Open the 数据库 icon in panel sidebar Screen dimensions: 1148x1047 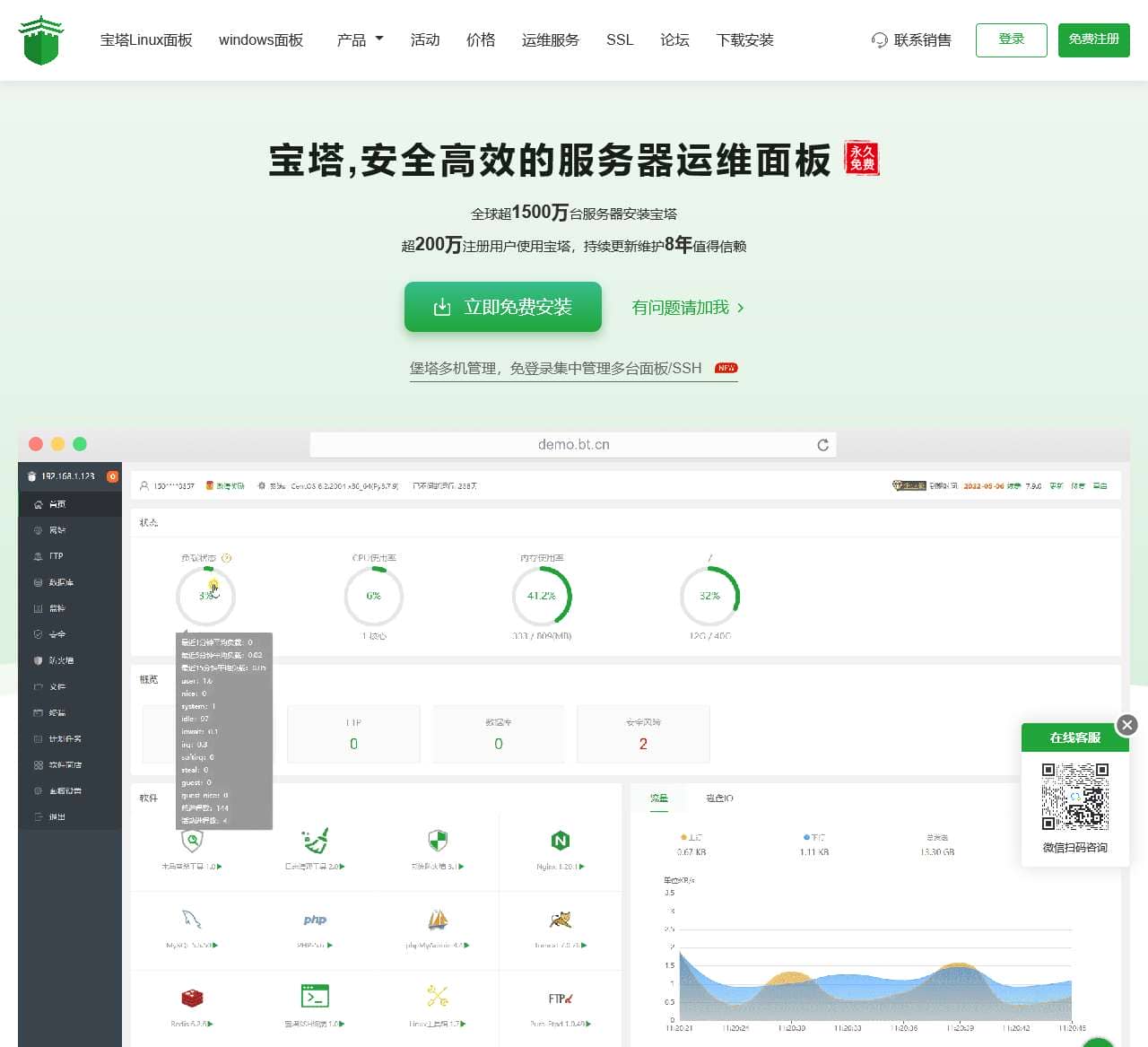(38, 582)
